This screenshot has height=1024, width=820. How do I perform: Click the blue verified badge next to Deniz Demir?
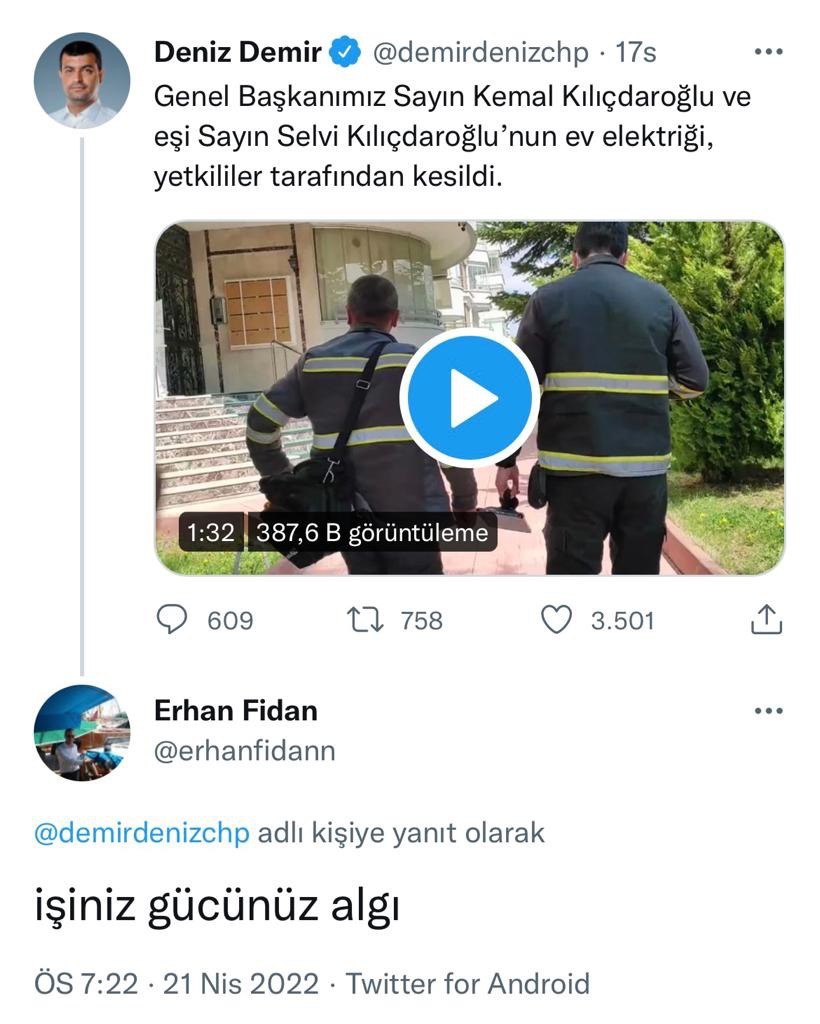click(345, 52)
